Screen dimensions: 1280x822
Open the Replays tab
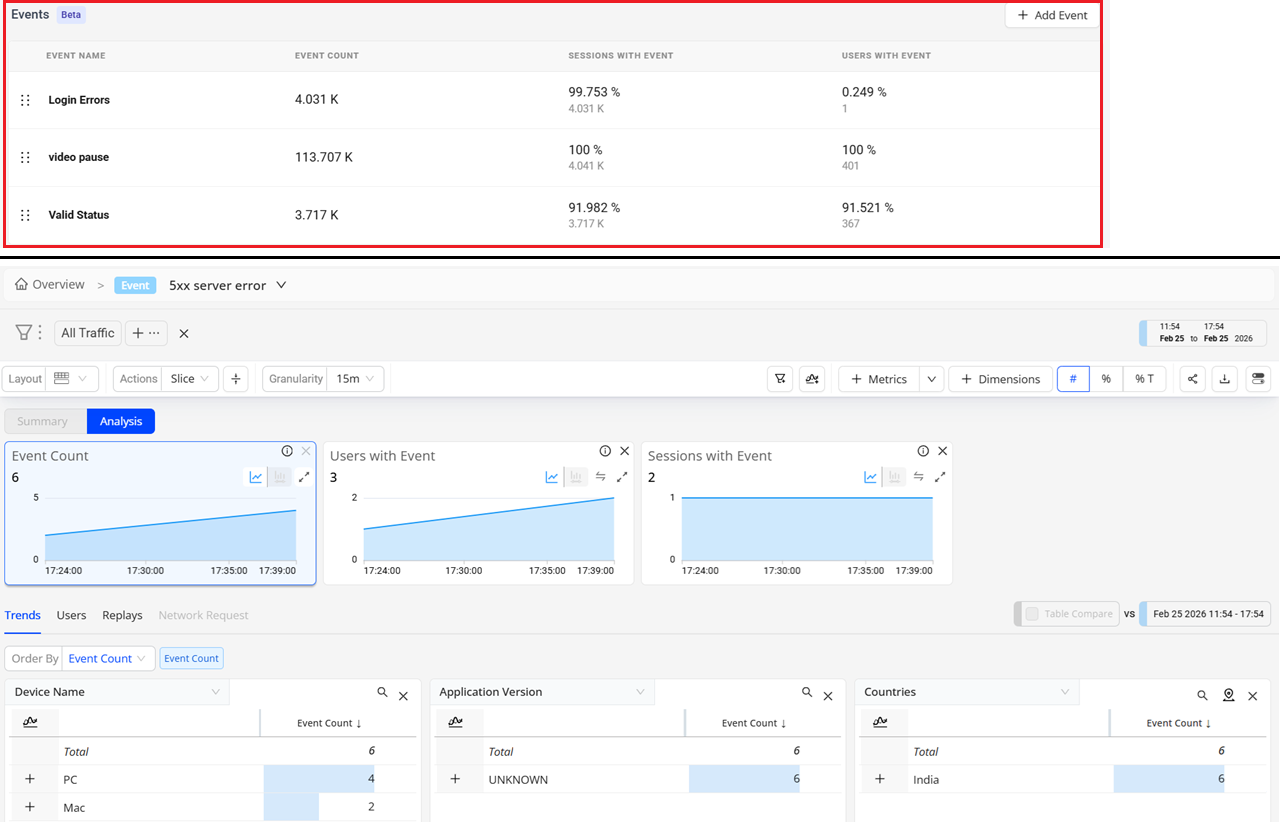pos(122,615)
